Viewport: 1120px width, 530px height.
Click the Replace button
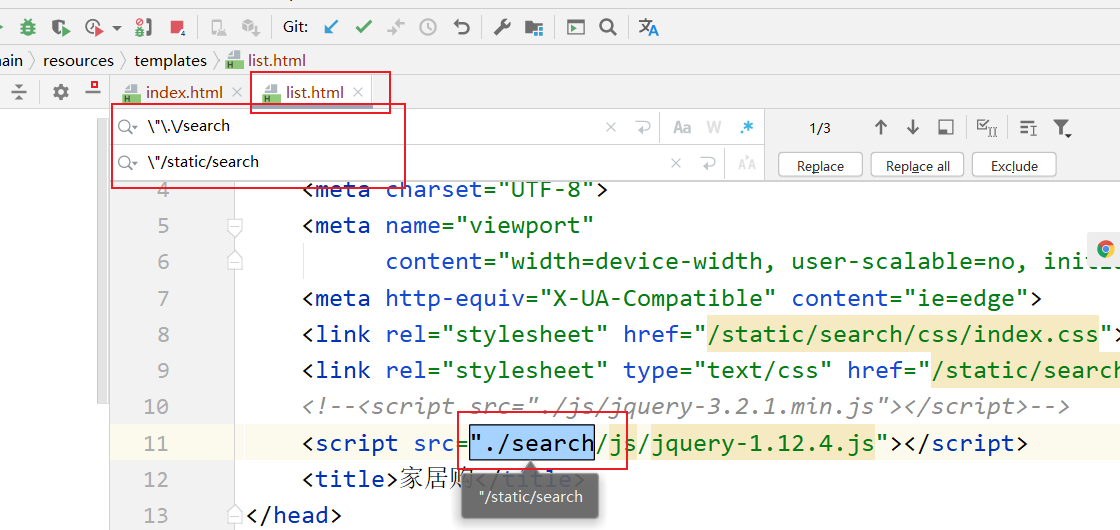pos(820,166)
